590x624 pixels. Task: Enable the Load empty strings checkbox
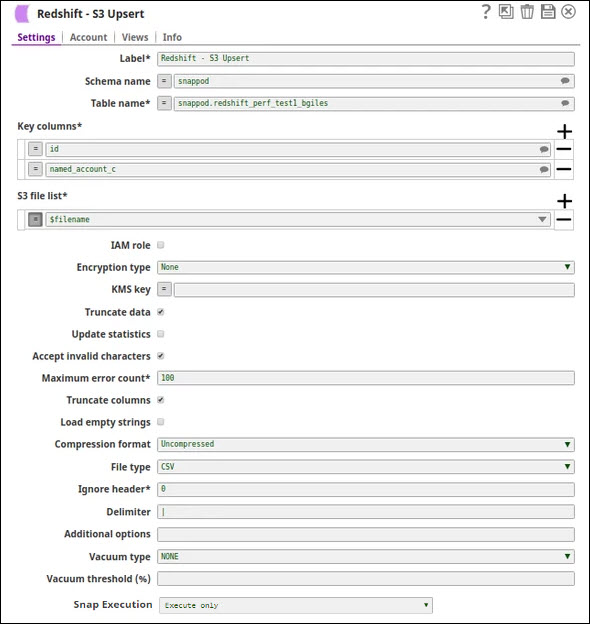161,422
